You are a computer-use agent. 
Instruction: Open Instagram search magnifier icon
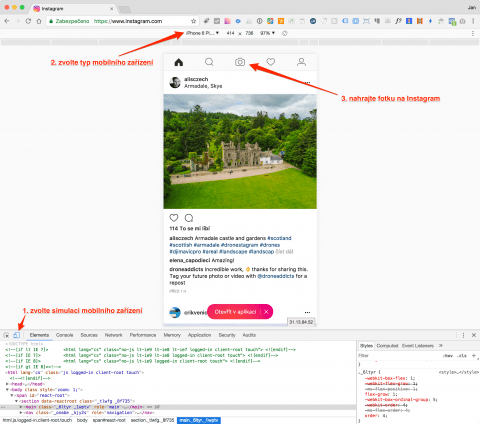point(209,62)
